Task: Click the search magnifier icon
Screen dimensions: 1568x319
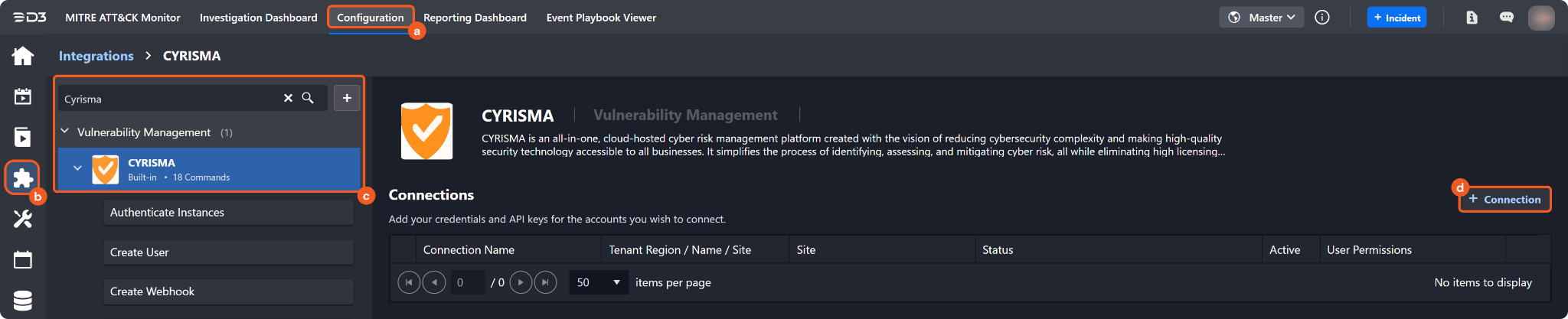Action: [308, 98]
